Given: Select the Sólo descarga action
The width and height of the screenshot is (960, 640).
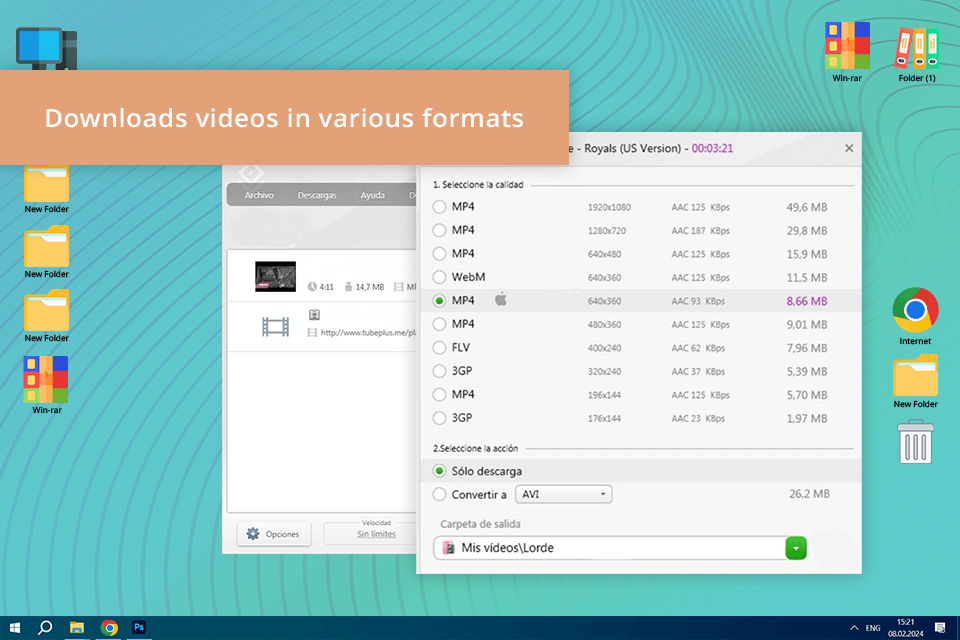Looking at the screenshot, I should [439, 471].
